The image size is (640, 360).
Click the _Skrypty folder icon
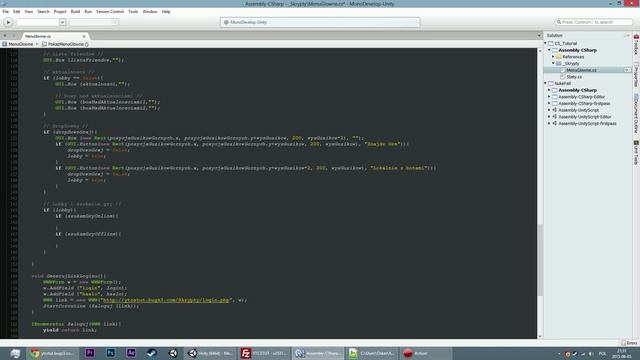559,63
